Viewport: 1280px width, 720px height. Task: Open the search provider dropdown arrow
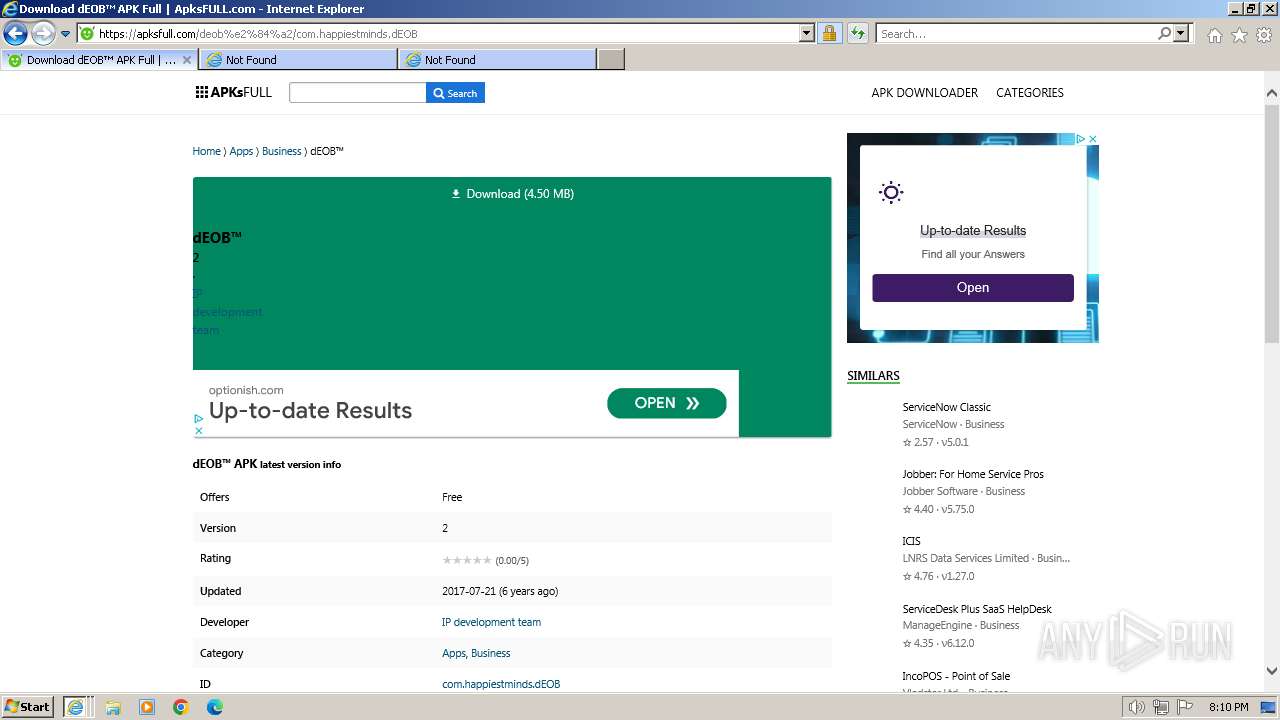[1182, 34]
